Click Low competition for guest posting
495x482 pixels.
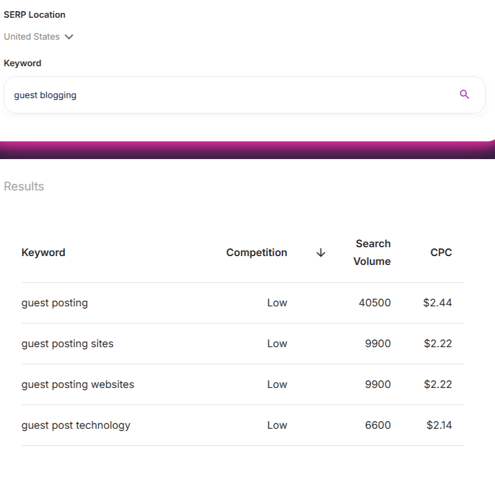tap(277, 303)
